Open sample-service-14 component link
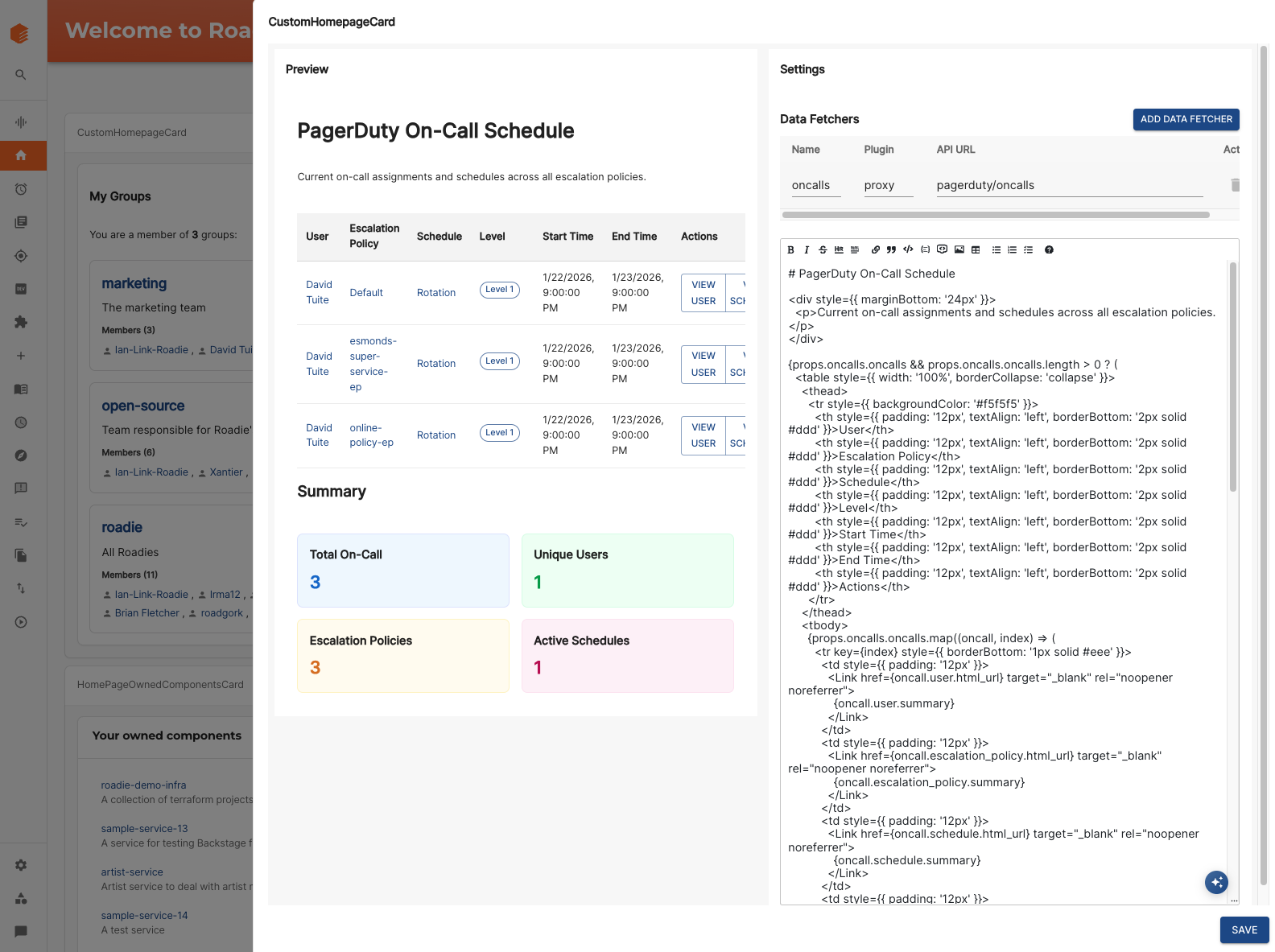1275x952 pixels. (x=144, y=916)
